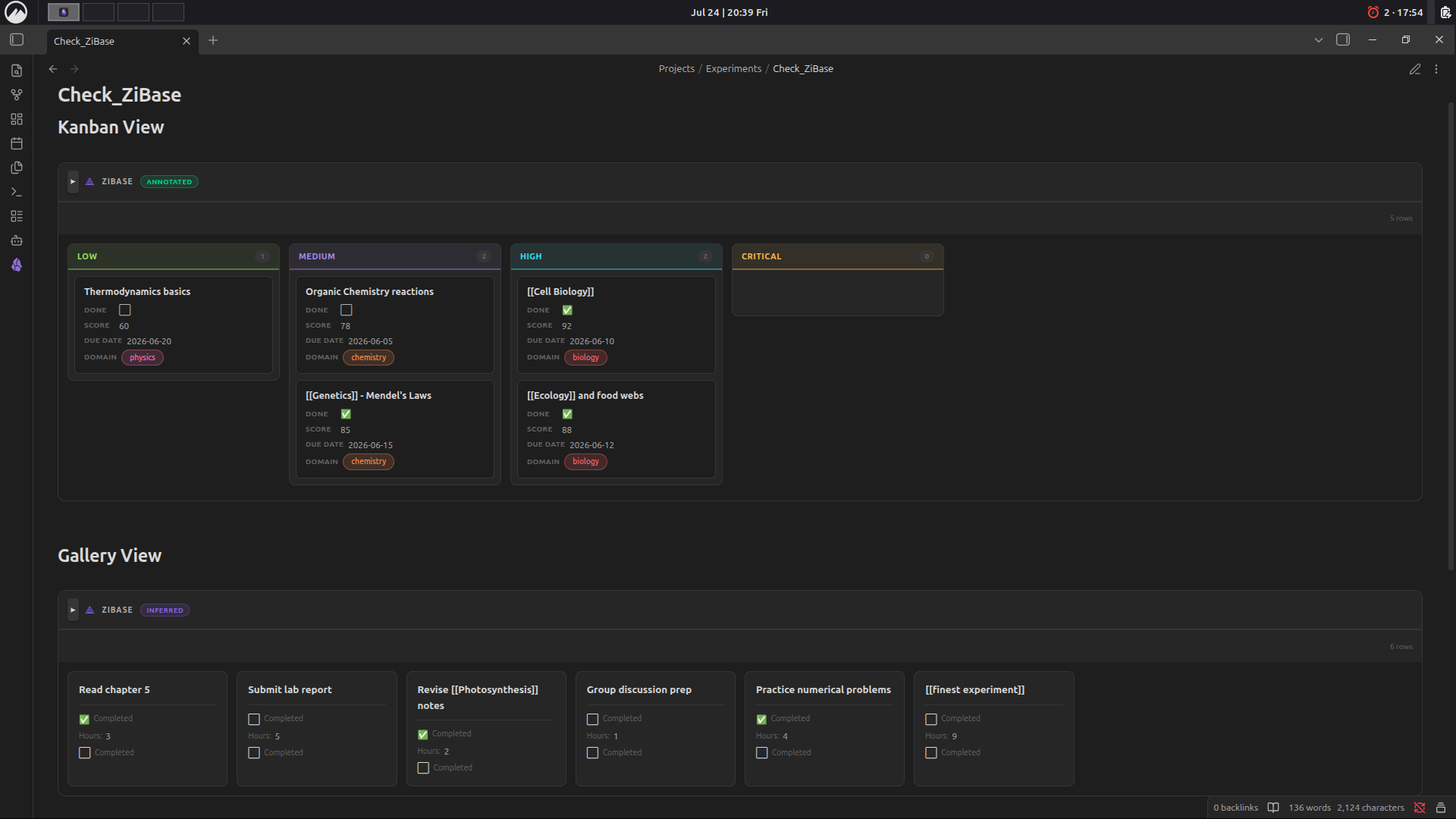The image size is (1456, 819).
Task: Click the checklist layout ribbon icon
Action: [17, 216]
